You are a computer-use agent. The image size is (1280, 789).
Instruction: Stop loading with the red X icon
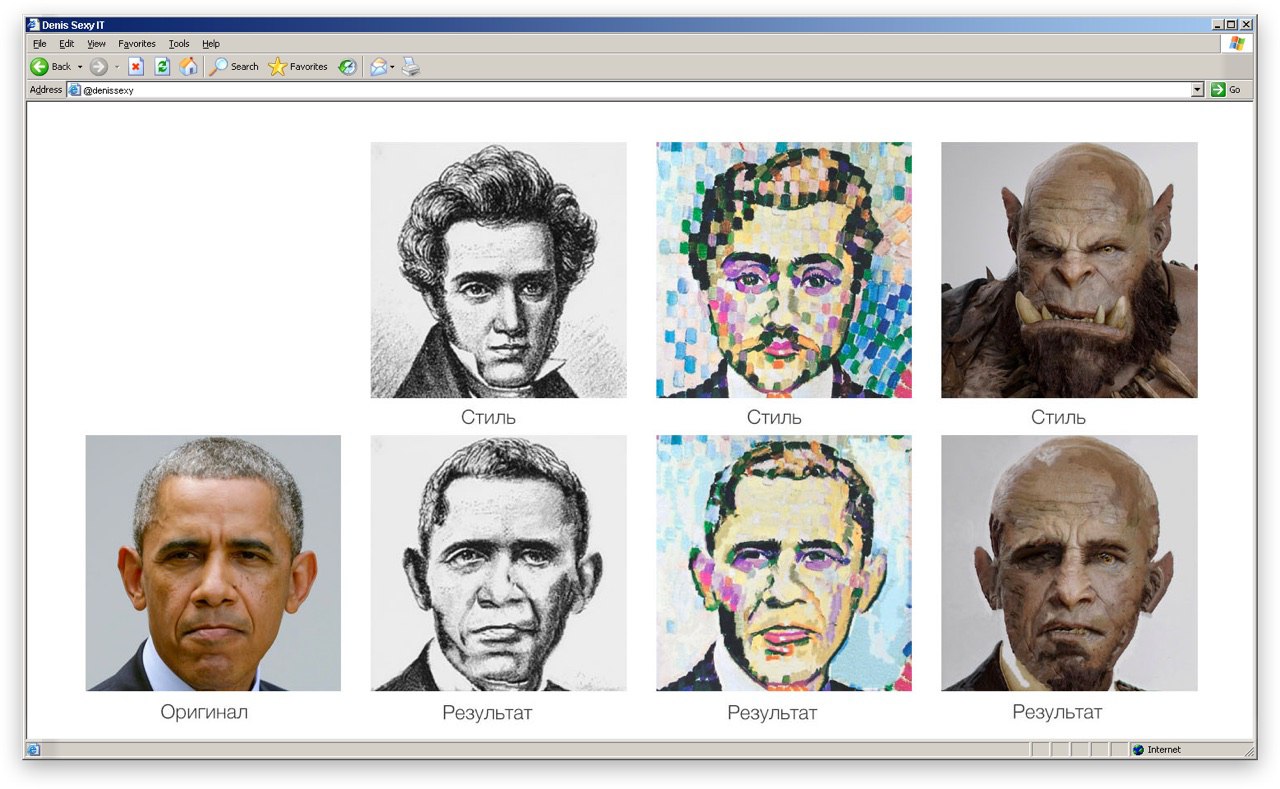136,67
